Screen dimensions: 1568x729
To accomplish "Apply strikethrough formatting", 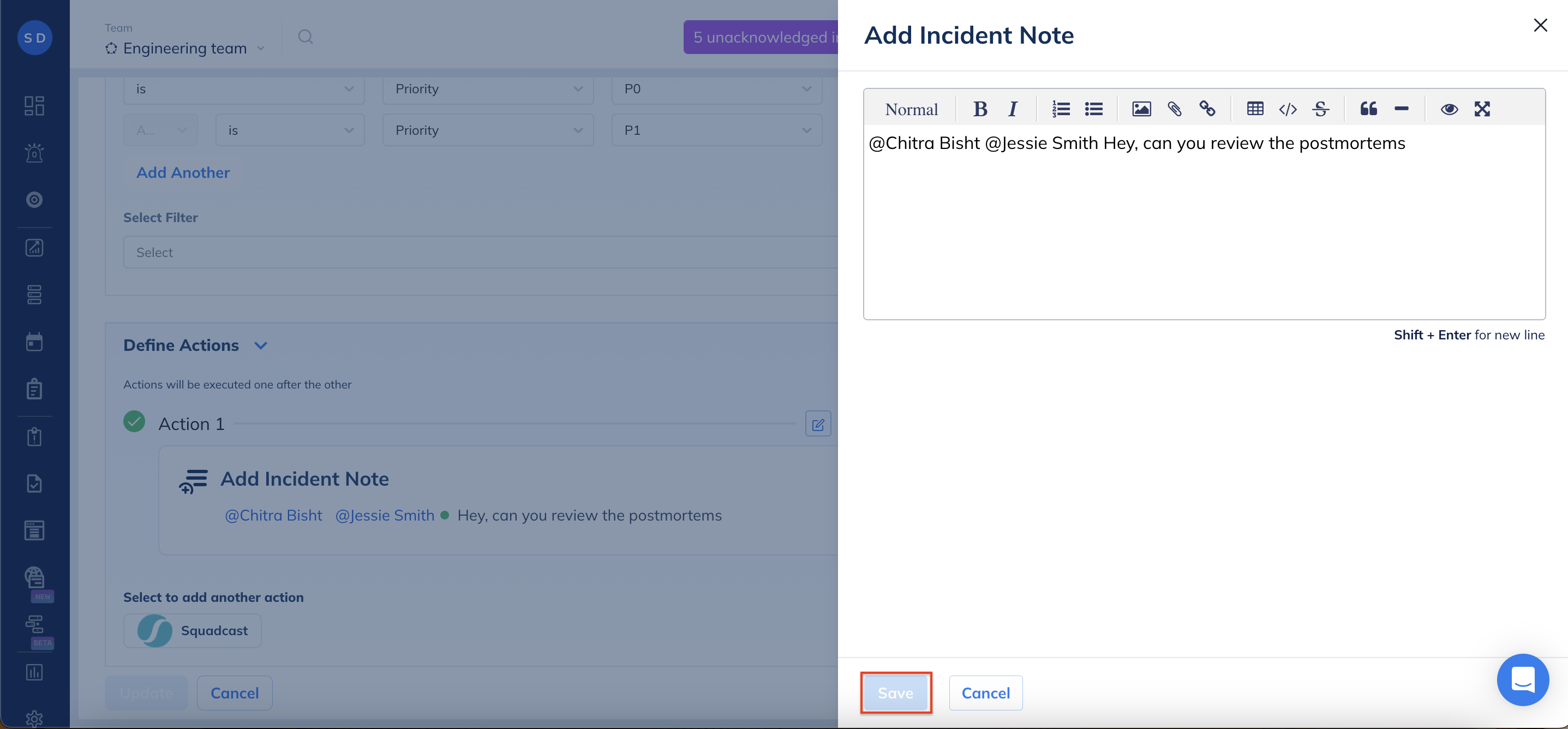I will [1320, 109].
